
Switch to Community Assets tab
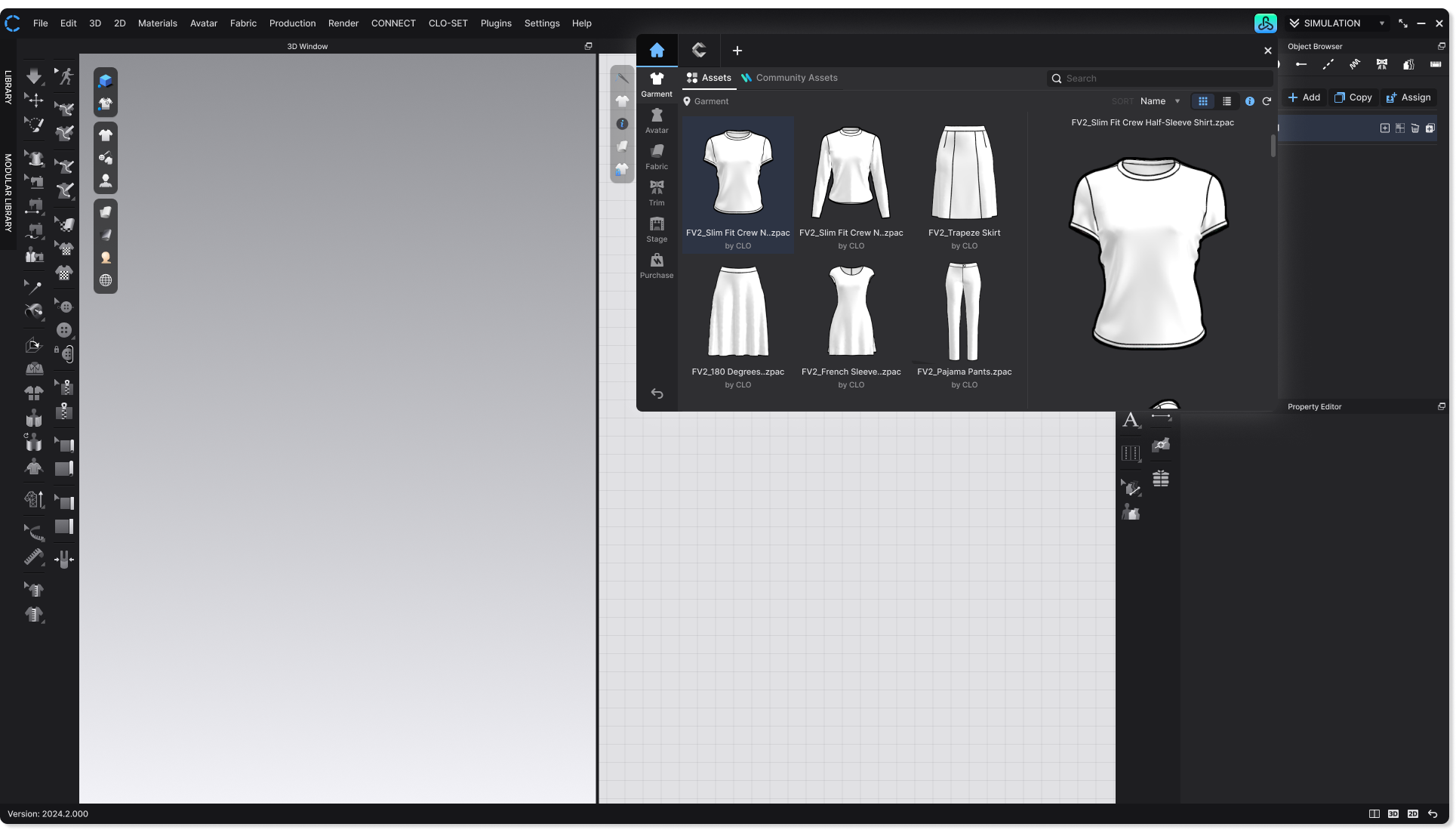click(790, 78)
